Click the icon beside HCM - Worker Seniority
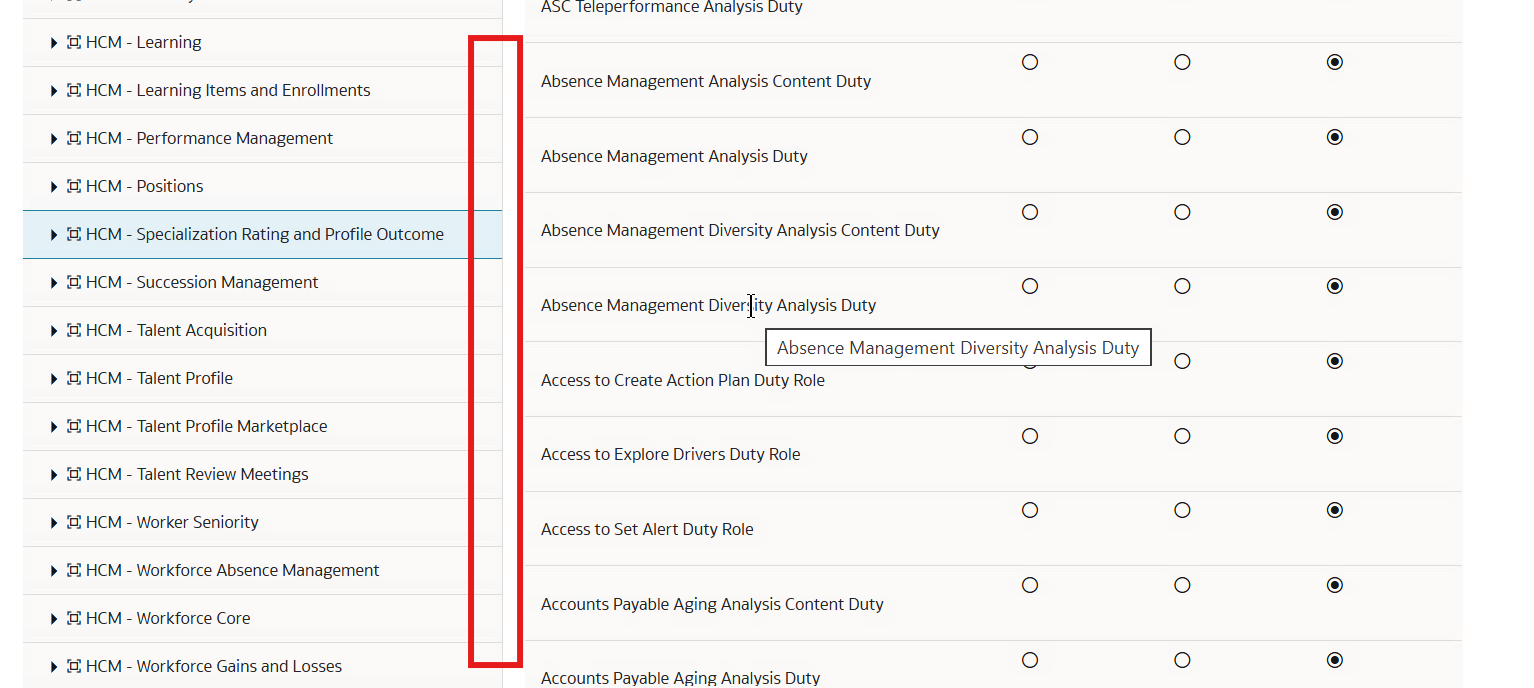This screenshot has height=688, width=1534. pos(74,522)
